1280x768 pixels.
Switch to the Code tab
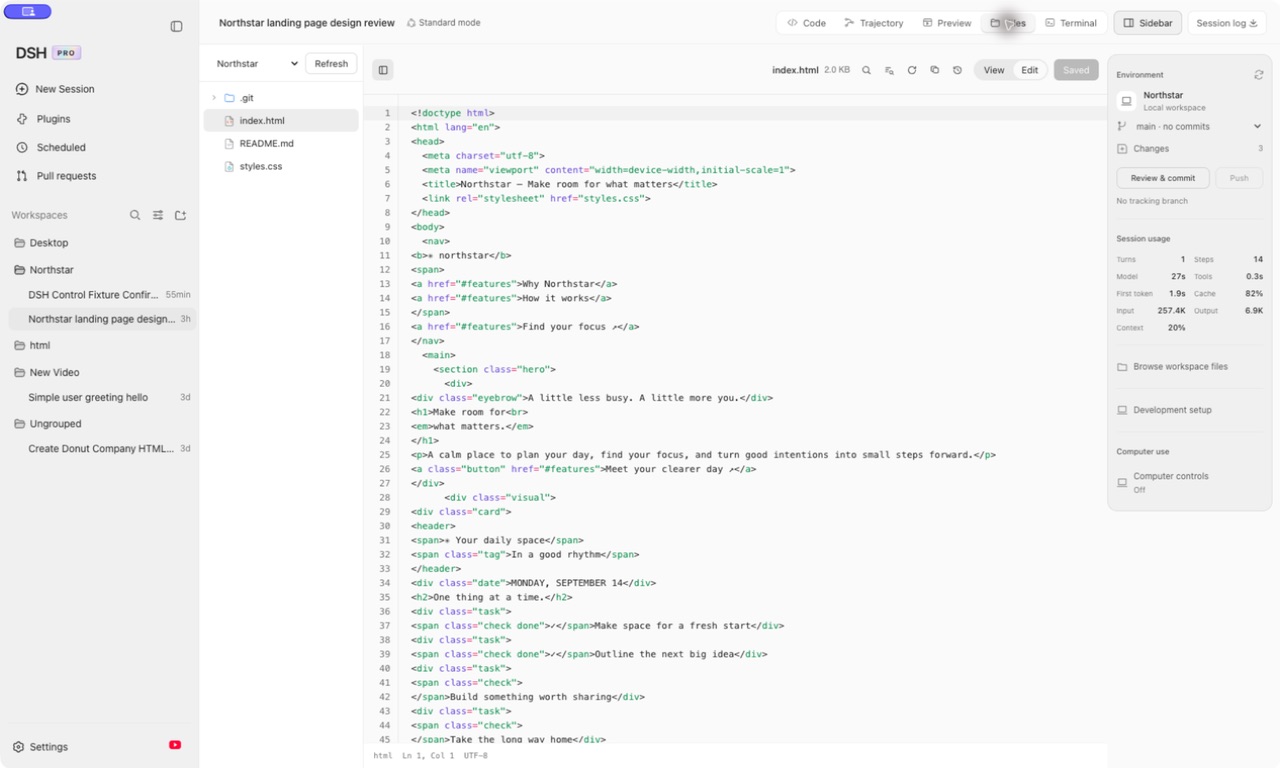point(806,23)
